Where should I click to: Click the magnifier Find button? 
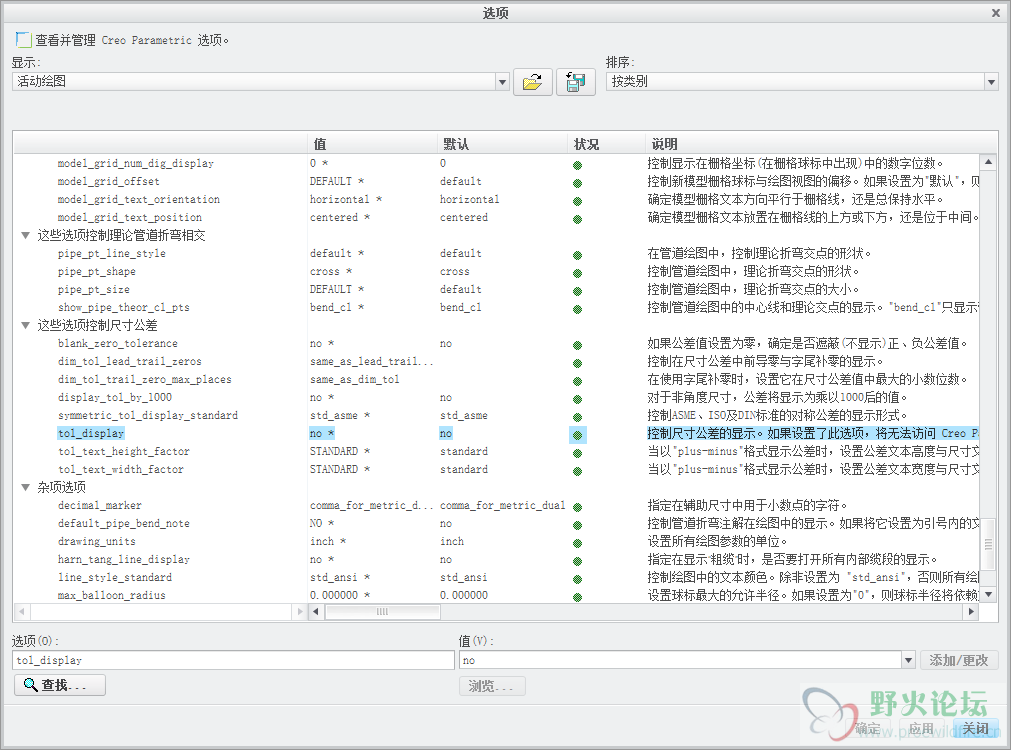click(x=60, y=685)
